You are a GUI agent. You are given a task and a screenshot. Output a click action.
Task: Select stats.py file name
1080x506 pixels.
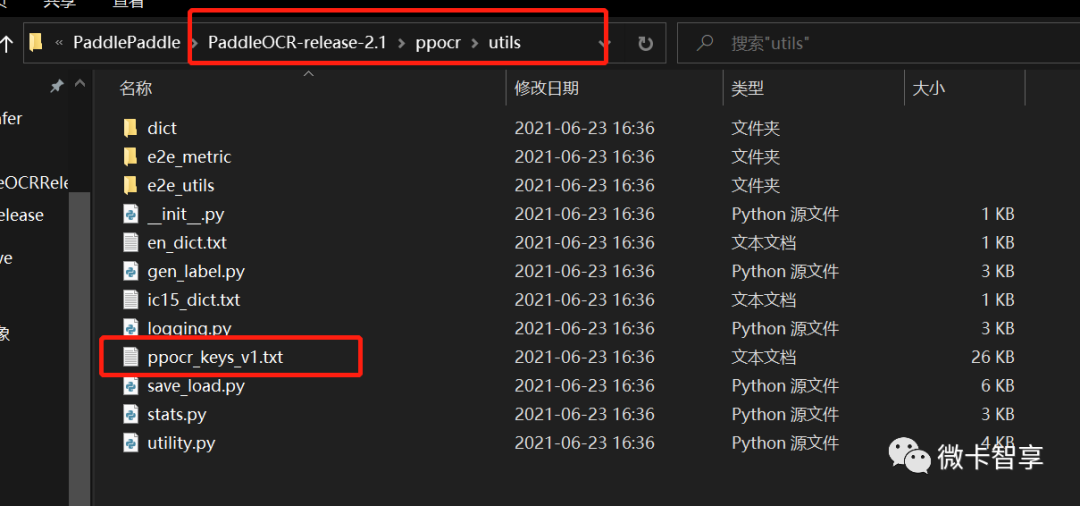(176, 414)
